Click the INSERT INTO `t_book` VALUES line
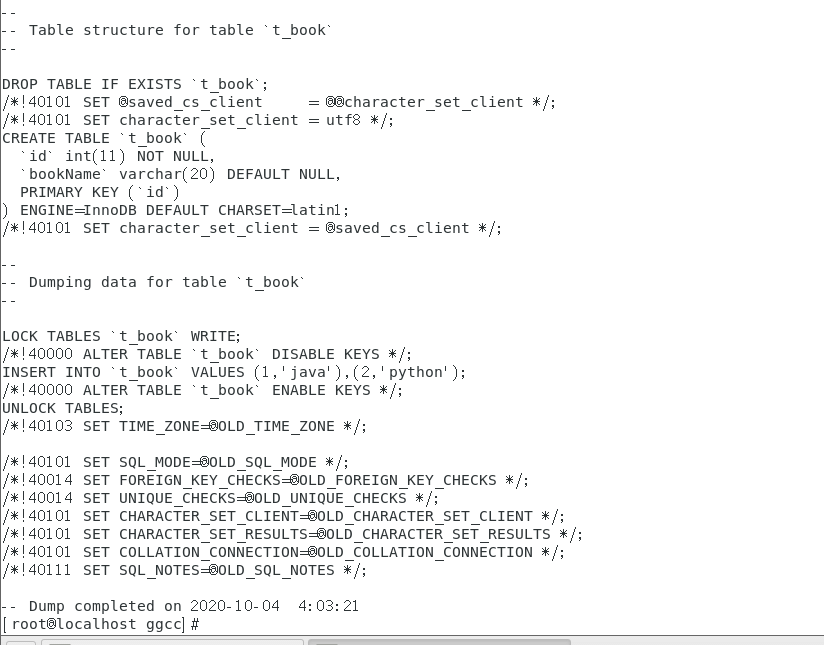 pos(234,372)
